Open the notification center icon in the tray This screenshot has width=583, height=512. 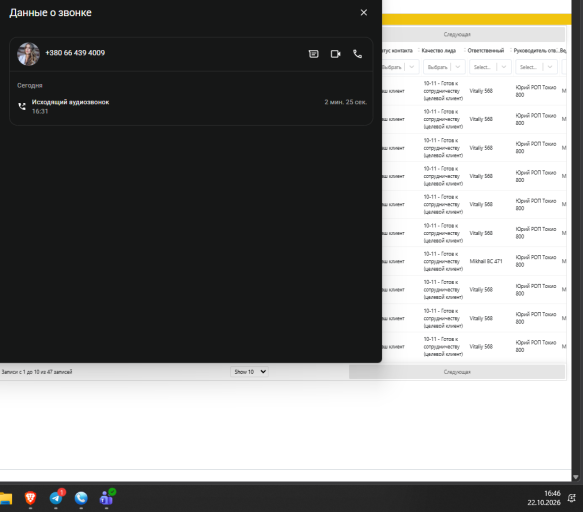click(572, 498)
